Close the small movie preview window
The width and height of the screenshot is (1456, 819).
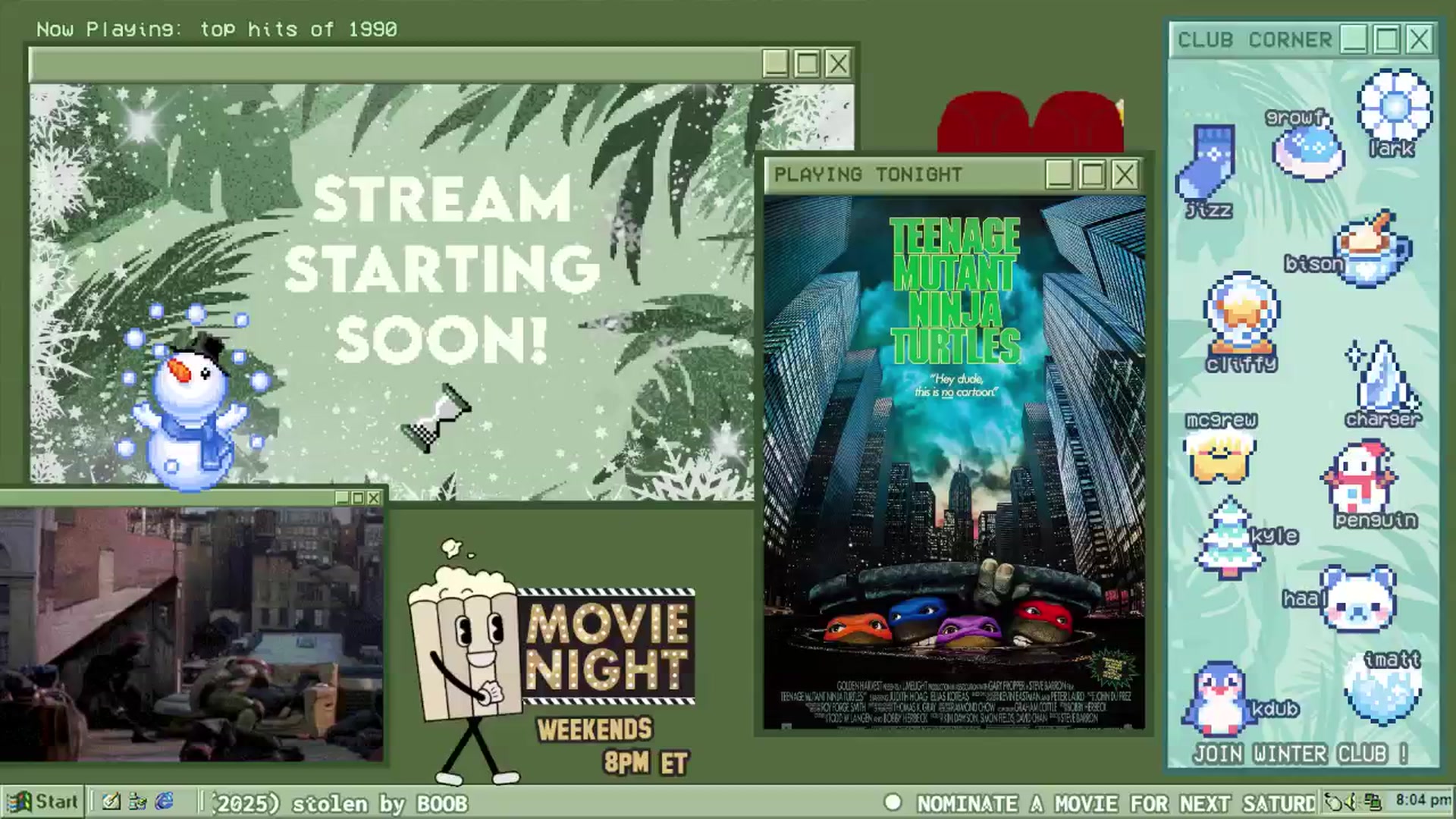(x=373, y=498)
